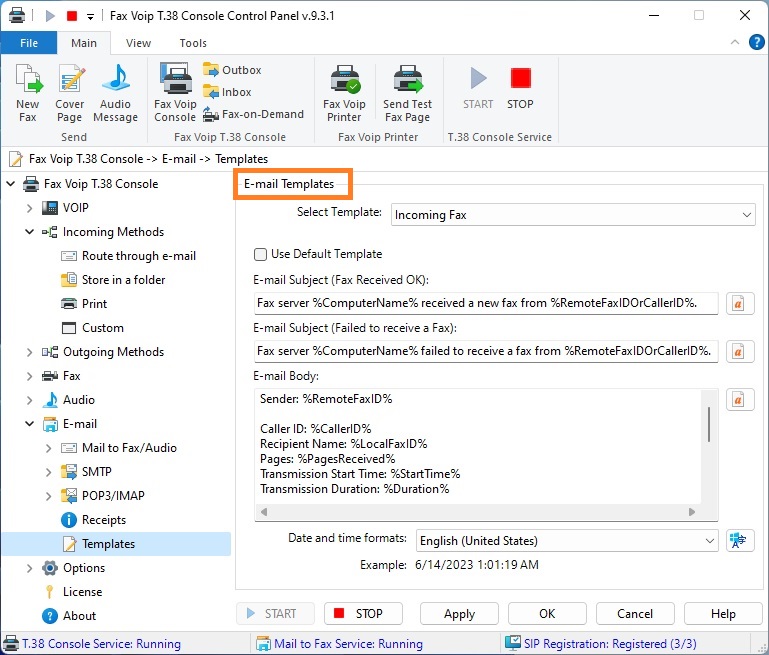
Task: Open the Fax Voip Console ribbon icon
Action: [175, 93]
